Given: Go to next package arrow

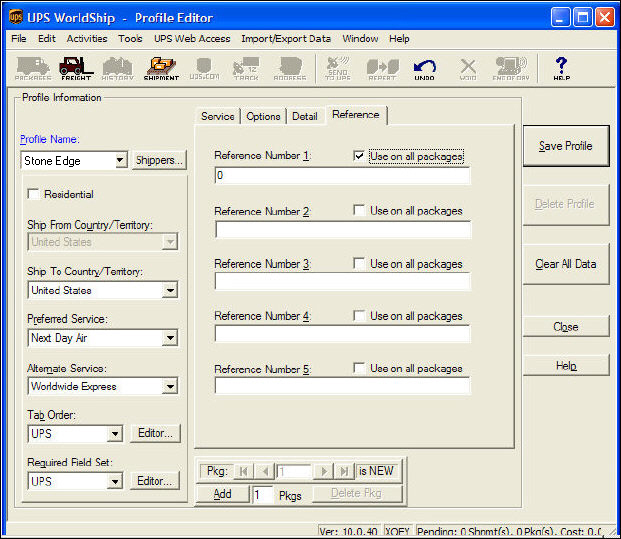Looking at the screenshot, I should (x=324, y=471).
